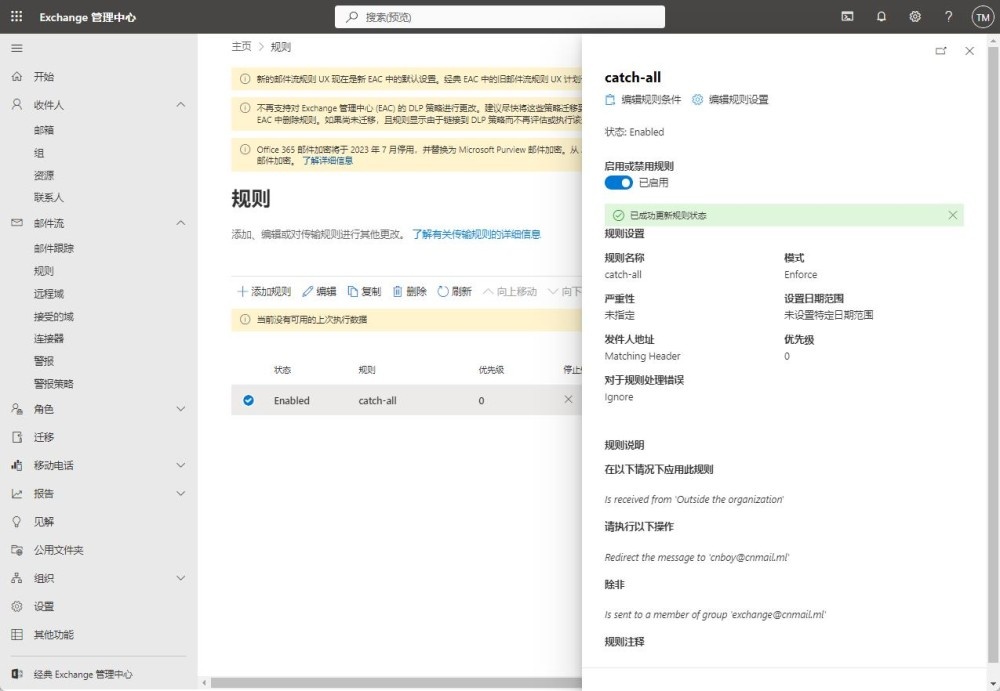Image resolution: width=1000 pixels, height=691 pixels.
Task: Expand the 报告 navigation section
Action: 181,493
